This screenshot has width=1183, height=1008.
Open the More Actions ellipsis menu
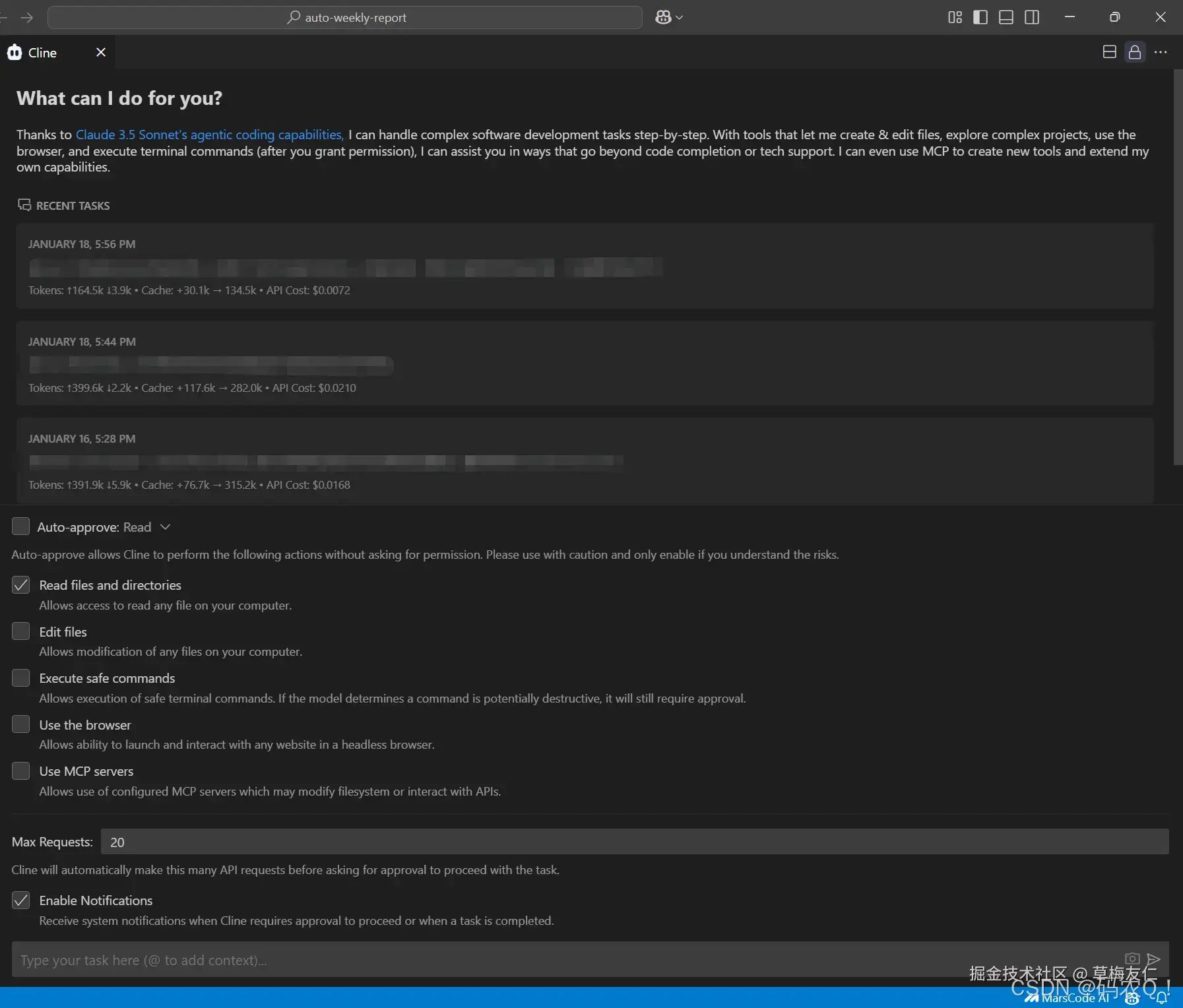1161,52
